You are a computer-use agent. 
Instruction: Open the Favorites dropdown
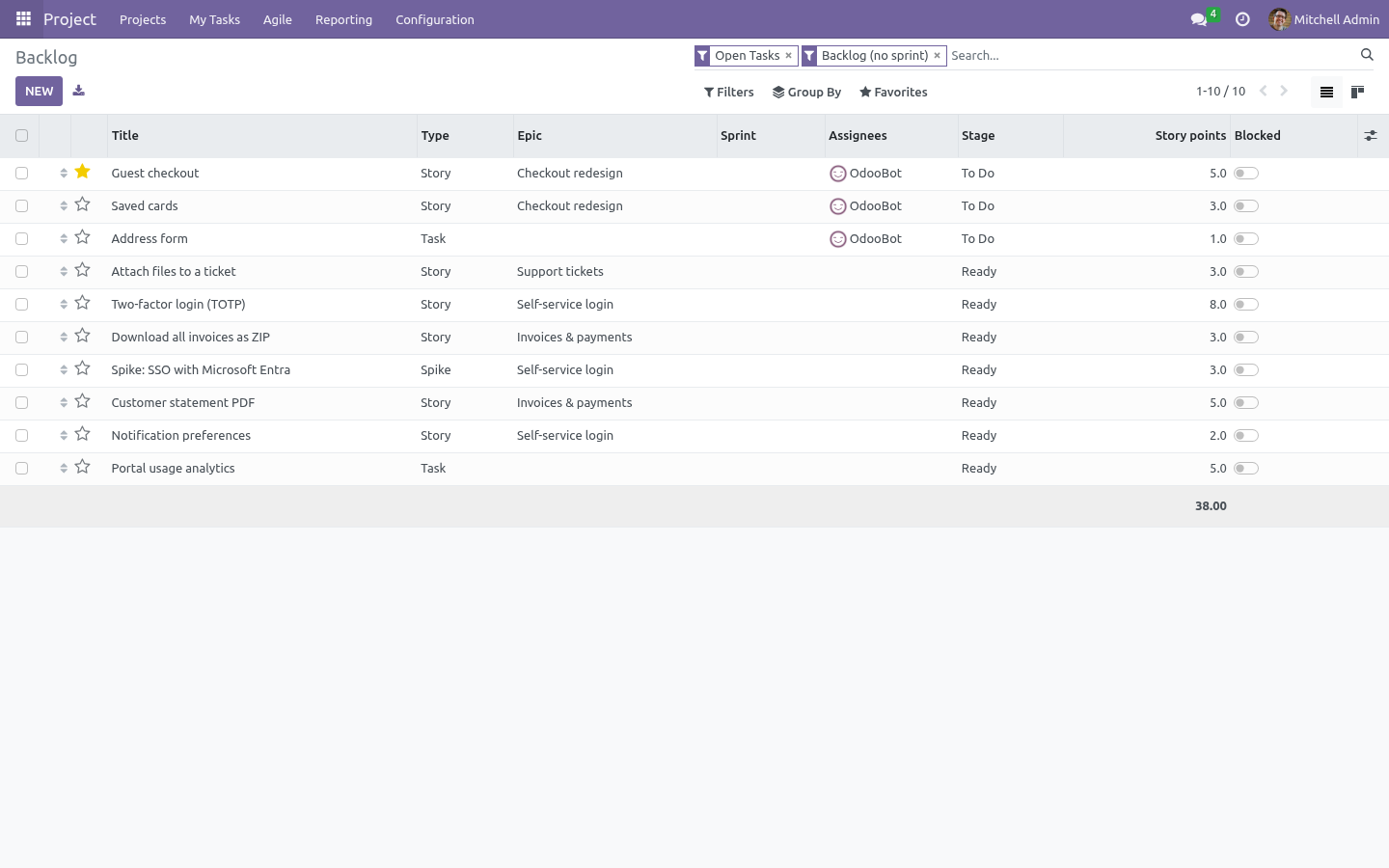[894, 92]
